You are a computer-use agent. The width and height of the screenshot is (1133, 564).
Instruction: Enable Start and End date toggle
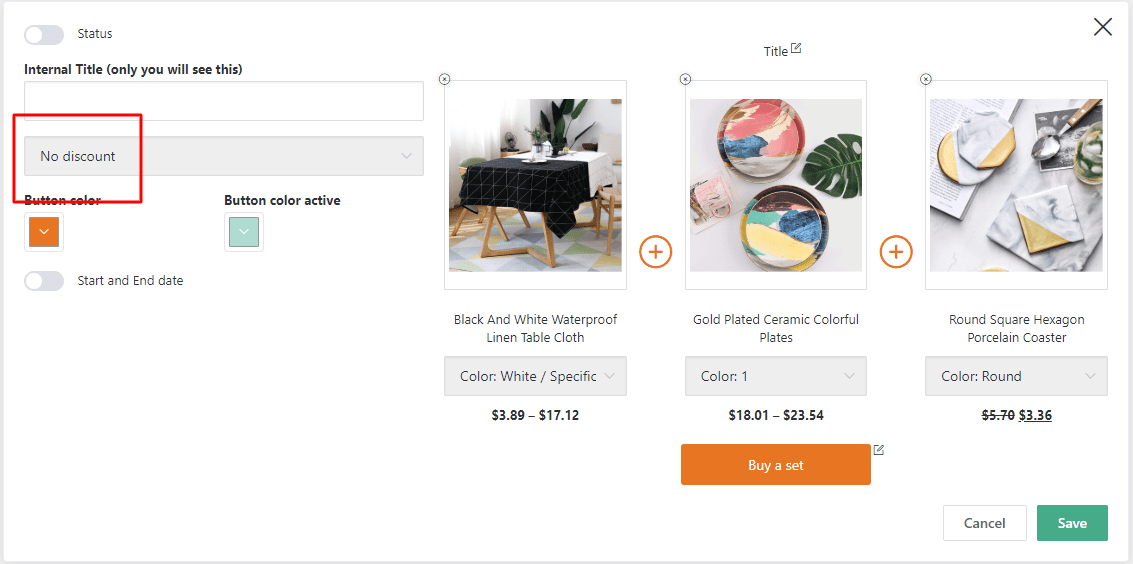tap(44, 281)
